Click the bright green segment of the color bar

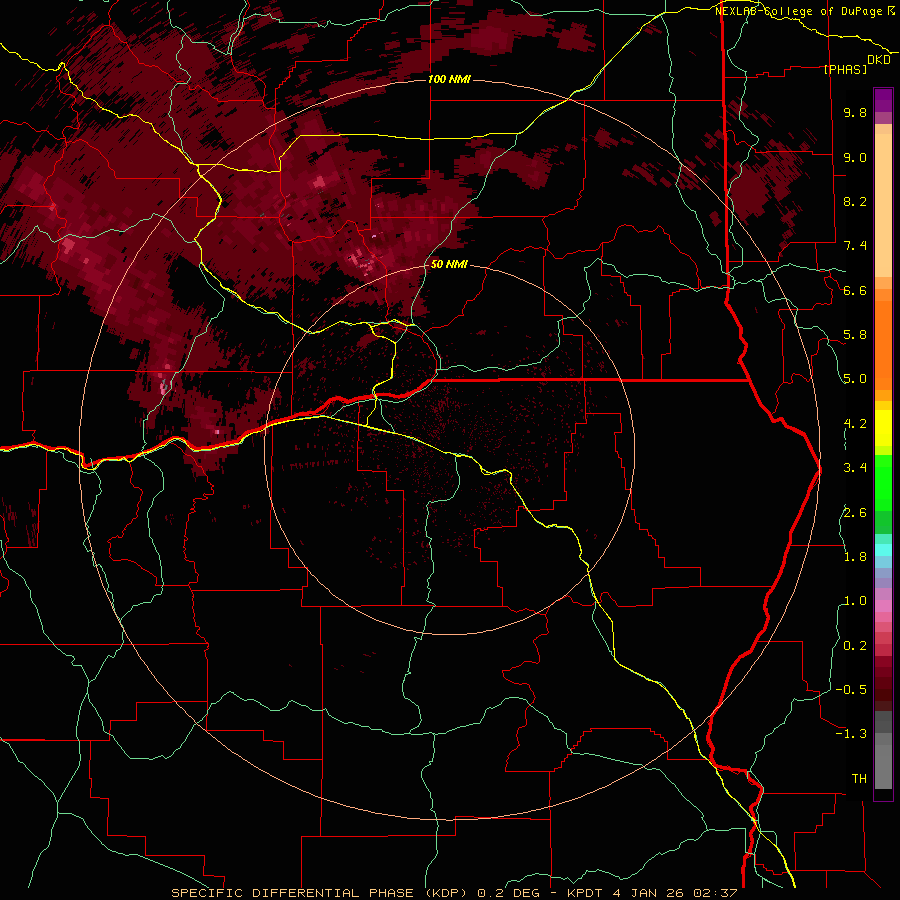point(883,482)
